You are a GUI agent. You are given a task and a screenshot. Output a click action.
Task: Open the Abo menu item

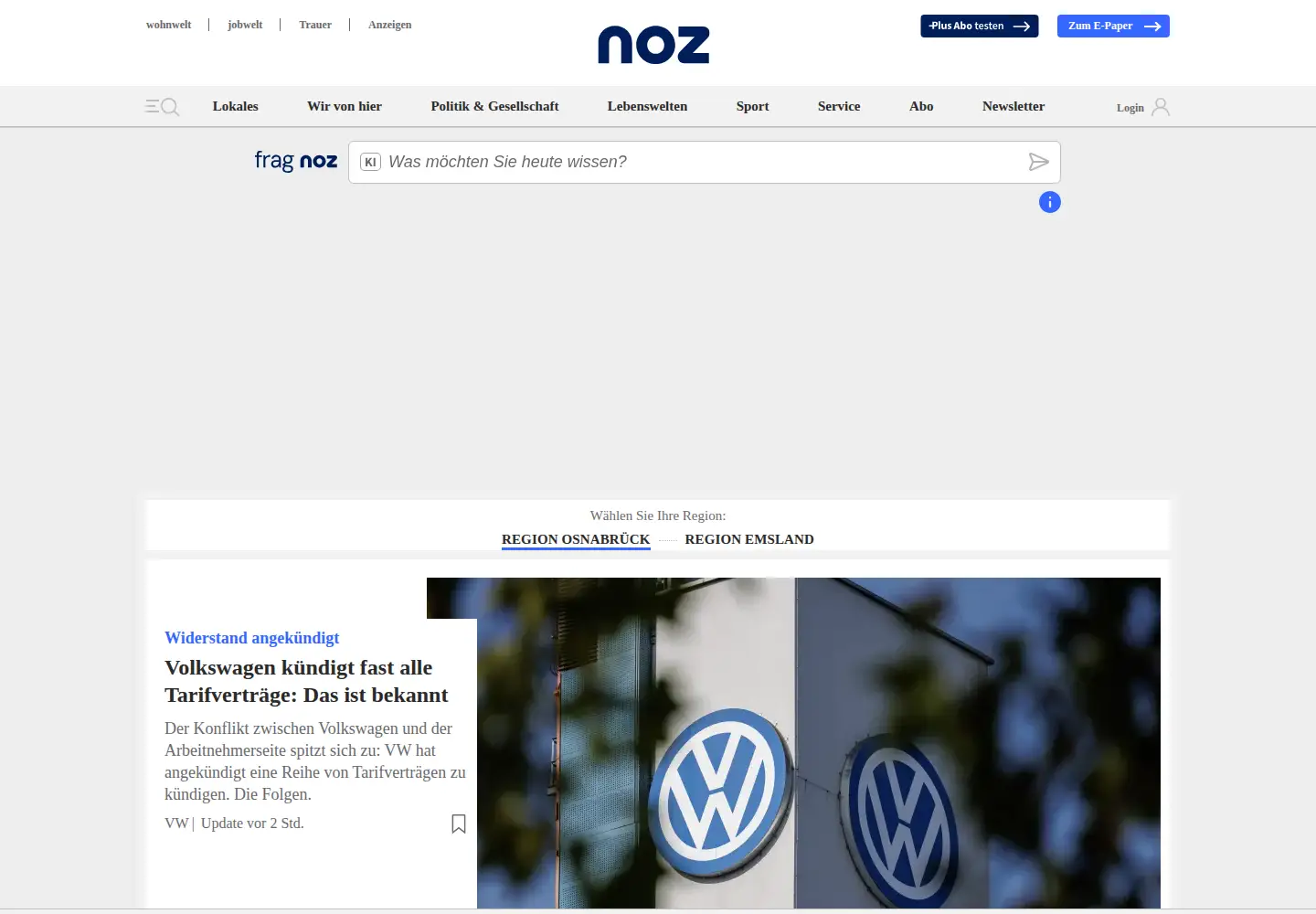pos(921,106)
